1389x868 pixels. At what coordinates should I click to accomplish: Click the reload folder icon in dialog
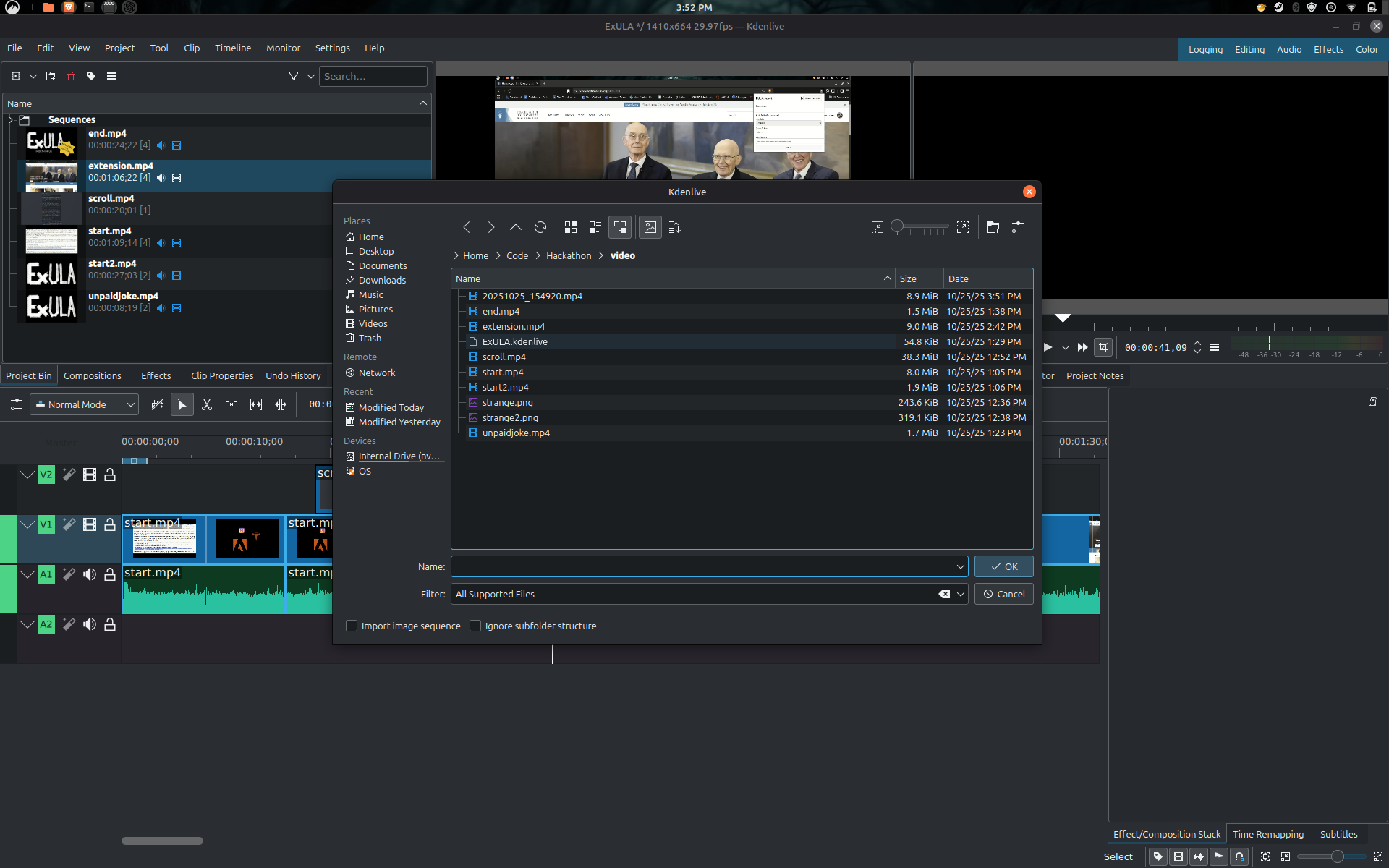coord(540,227)
